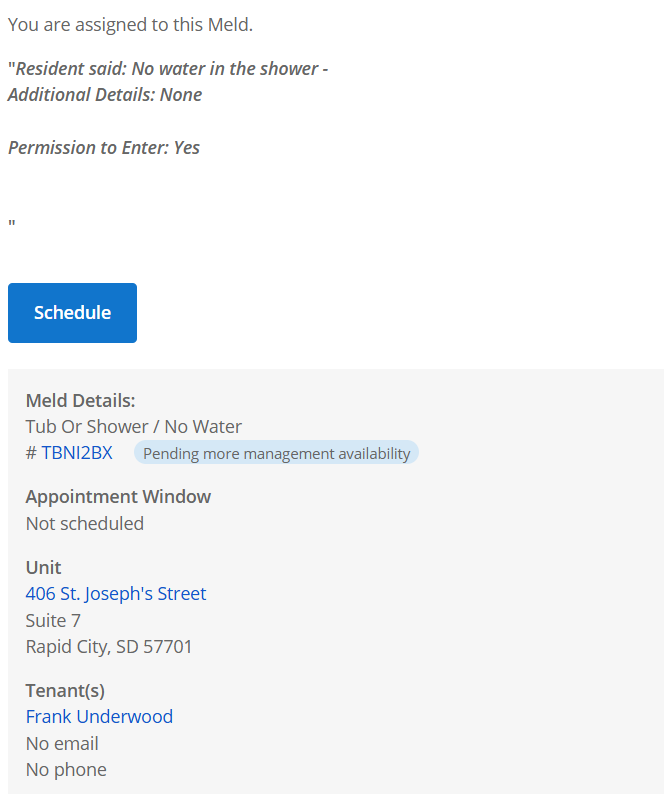Click the No email text
This screenshot has width=664, height=794.
pyautogui.click(x=62, y=744)
